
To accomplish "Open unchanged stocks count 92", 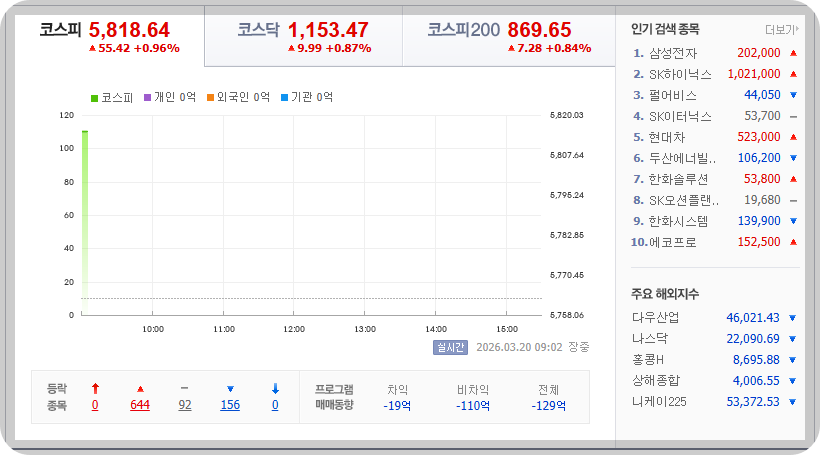I will click(185, 405).
